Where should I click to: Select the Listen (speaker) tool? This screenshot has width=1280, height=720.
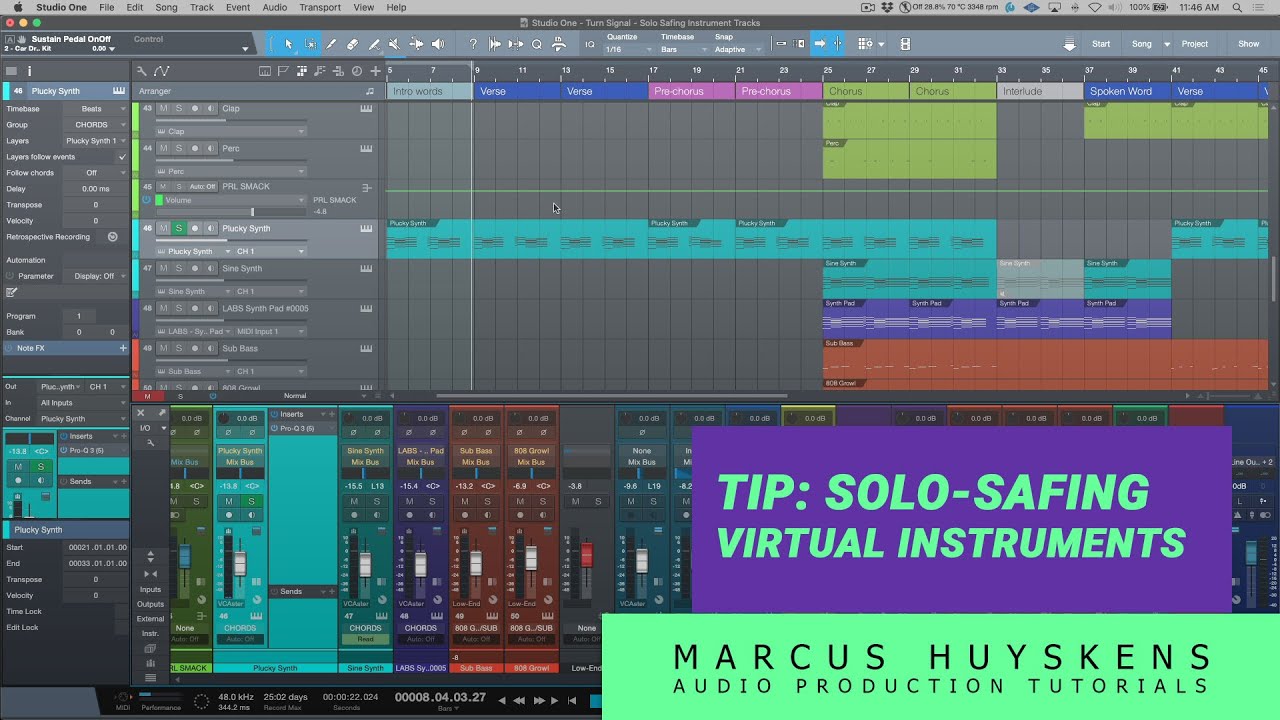pos(438,44)
